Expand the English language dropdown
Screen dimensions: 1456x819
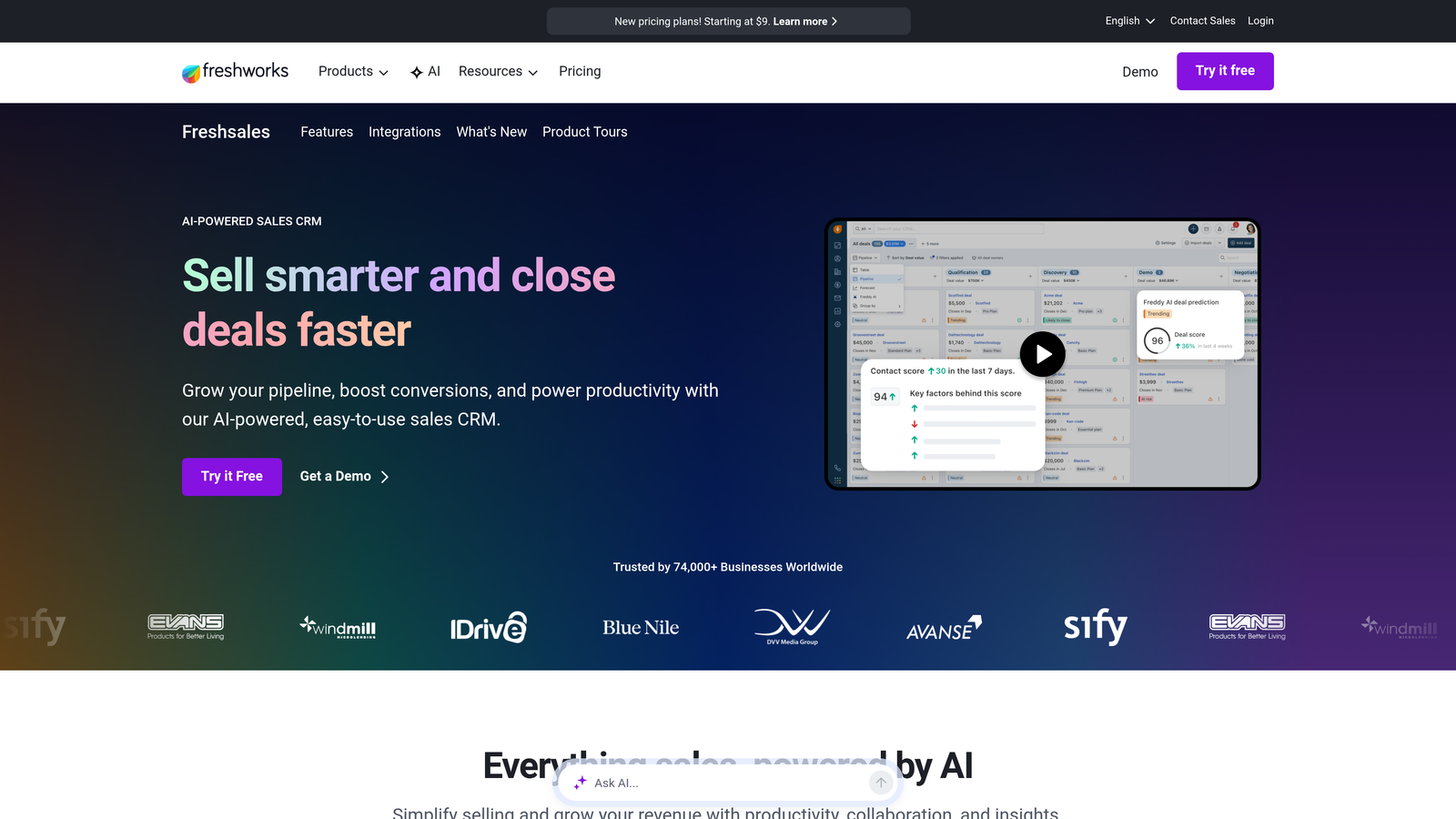pos(1129,20)
